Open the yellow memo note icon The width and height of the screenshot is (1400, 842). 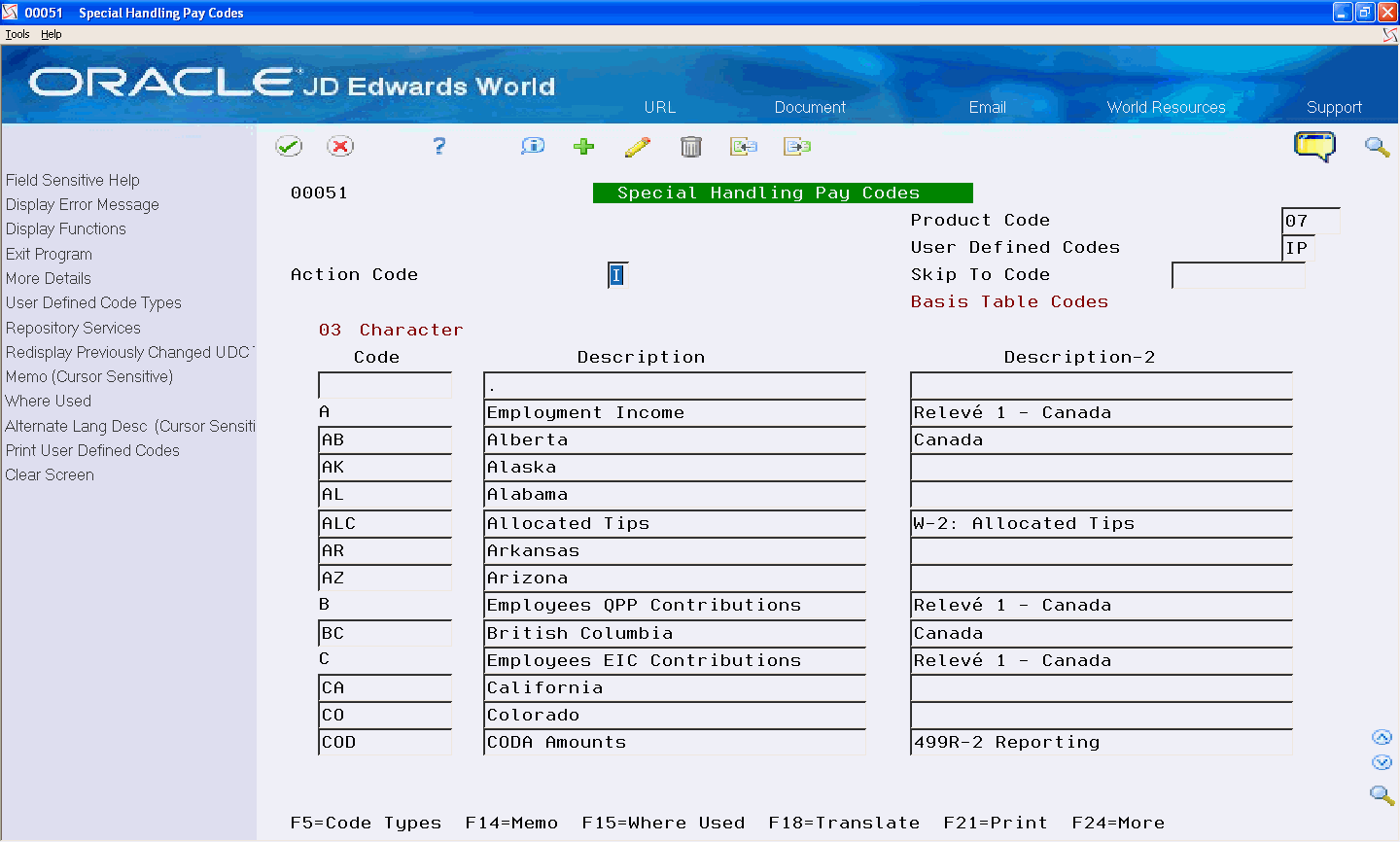click(1314, 146)
